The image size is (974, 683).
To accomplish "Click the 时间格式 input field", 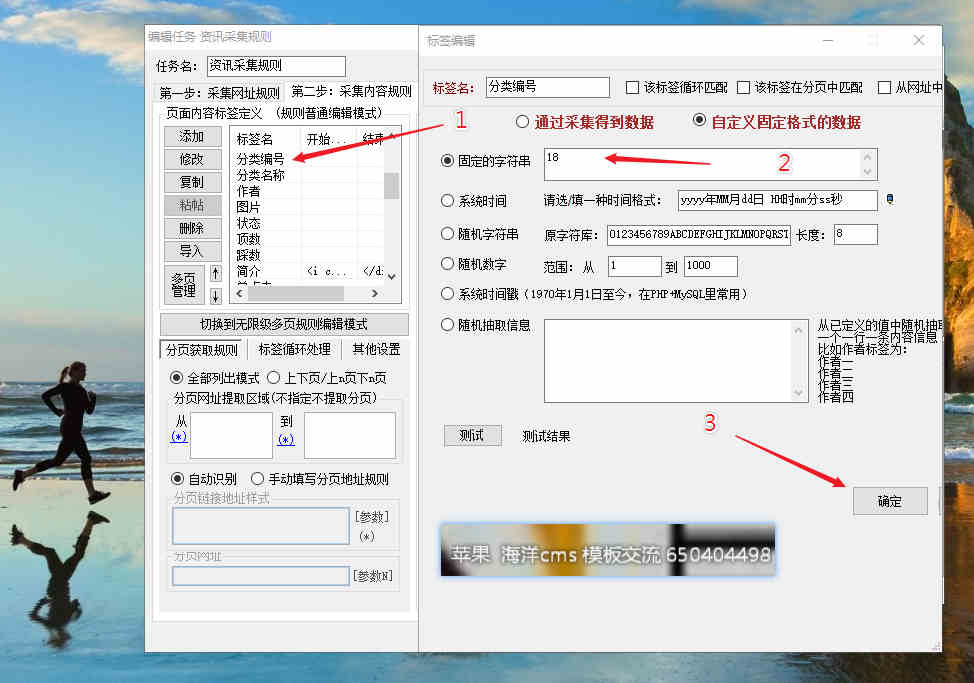I will point(776,200).
